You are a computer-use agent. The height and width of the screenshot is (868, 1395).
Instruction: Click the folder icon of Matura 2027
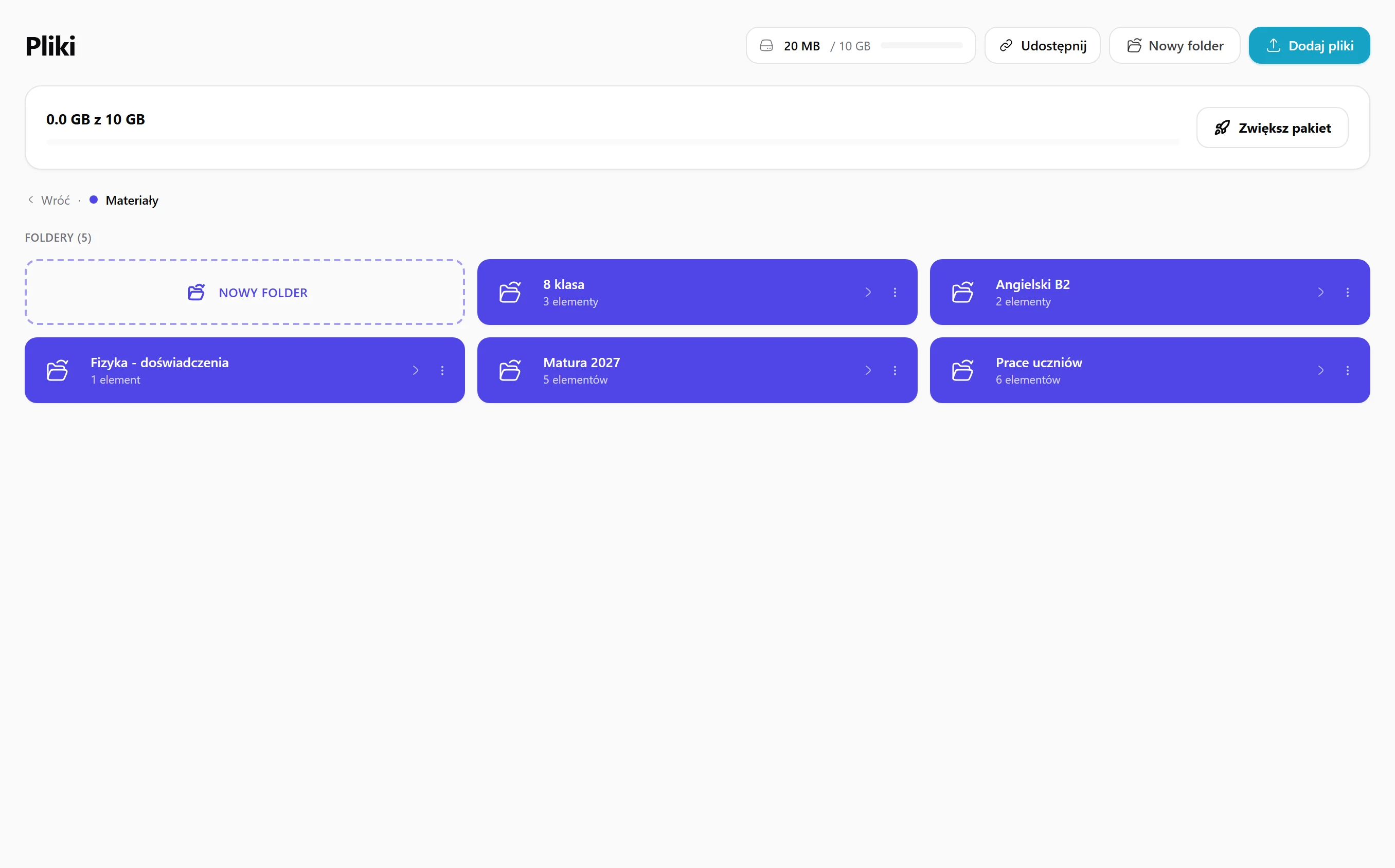coord(510,370)
